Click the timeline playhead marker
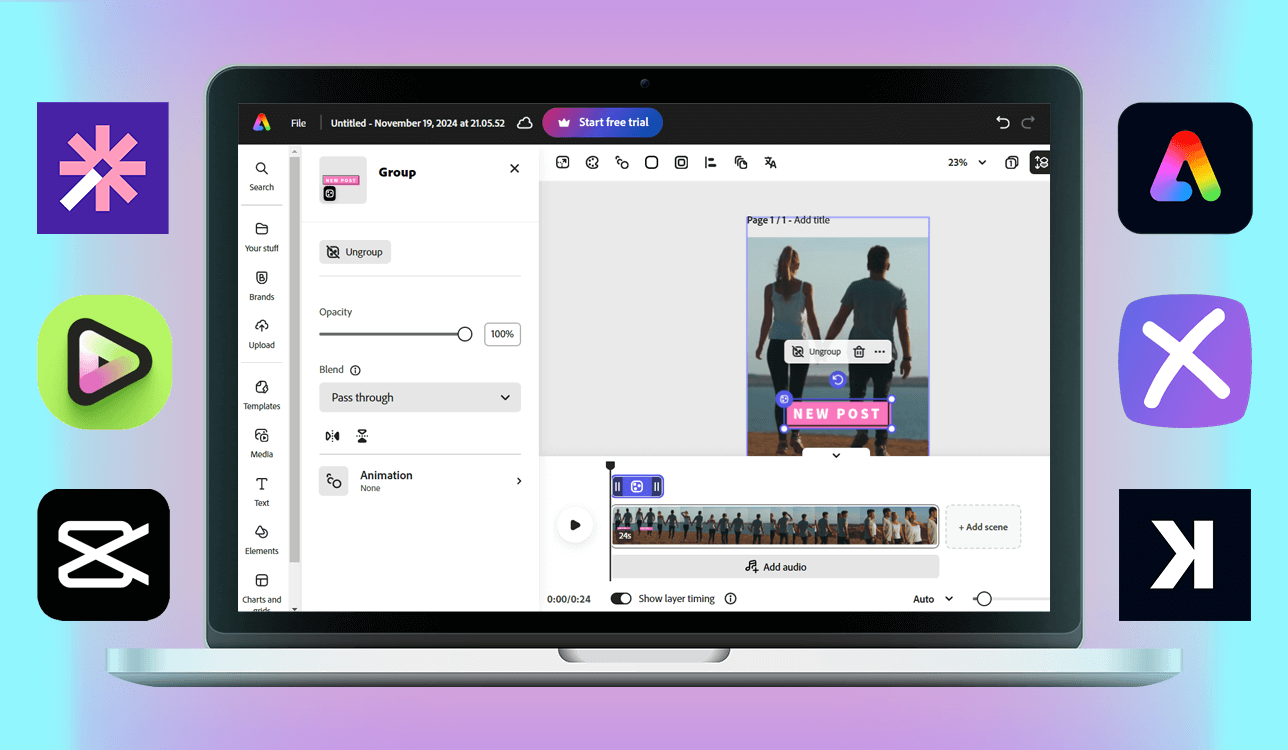Image resolution: width=1288 pixels, height=750 pixels. pos(610,465)
